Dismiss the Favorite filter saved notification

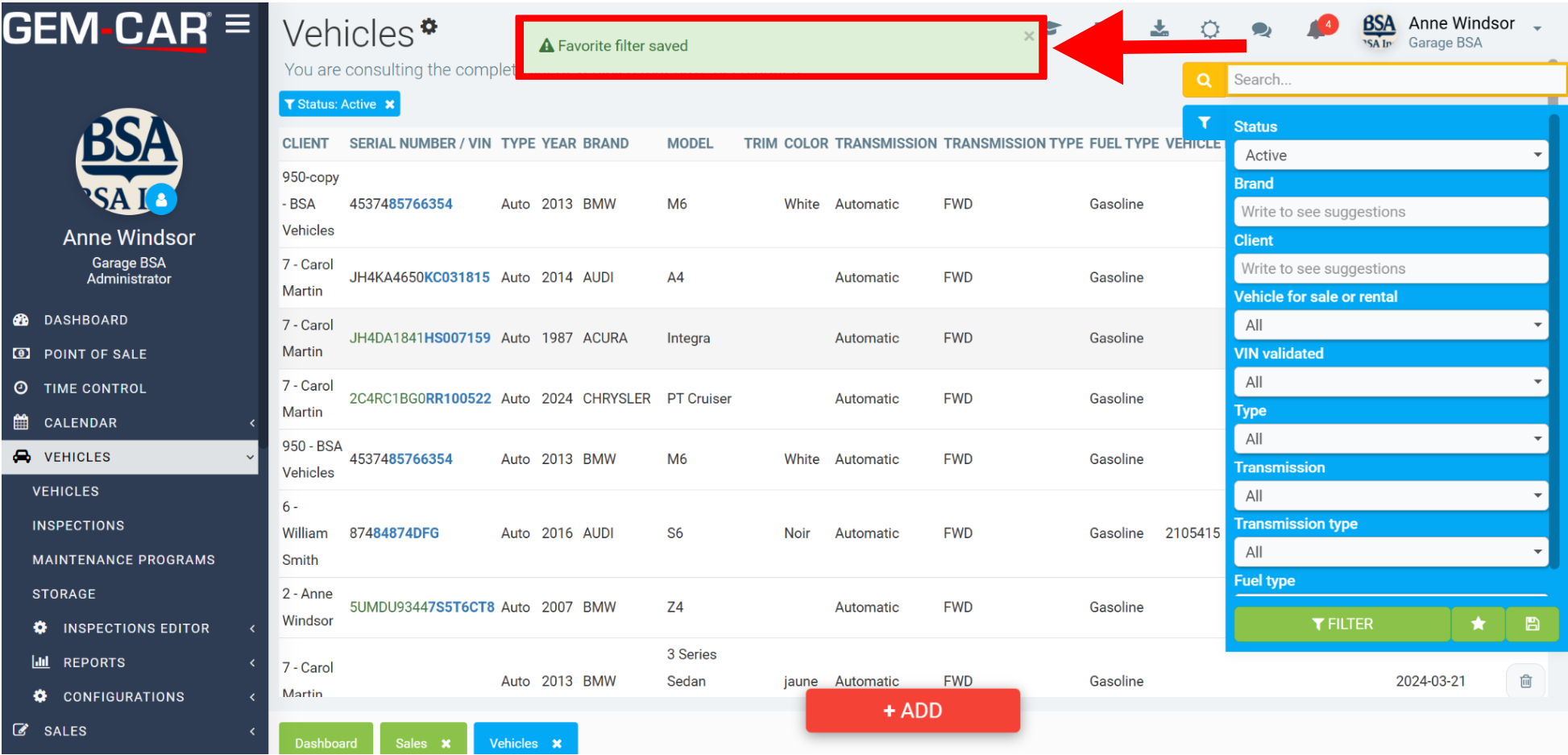pos(1028,36)
